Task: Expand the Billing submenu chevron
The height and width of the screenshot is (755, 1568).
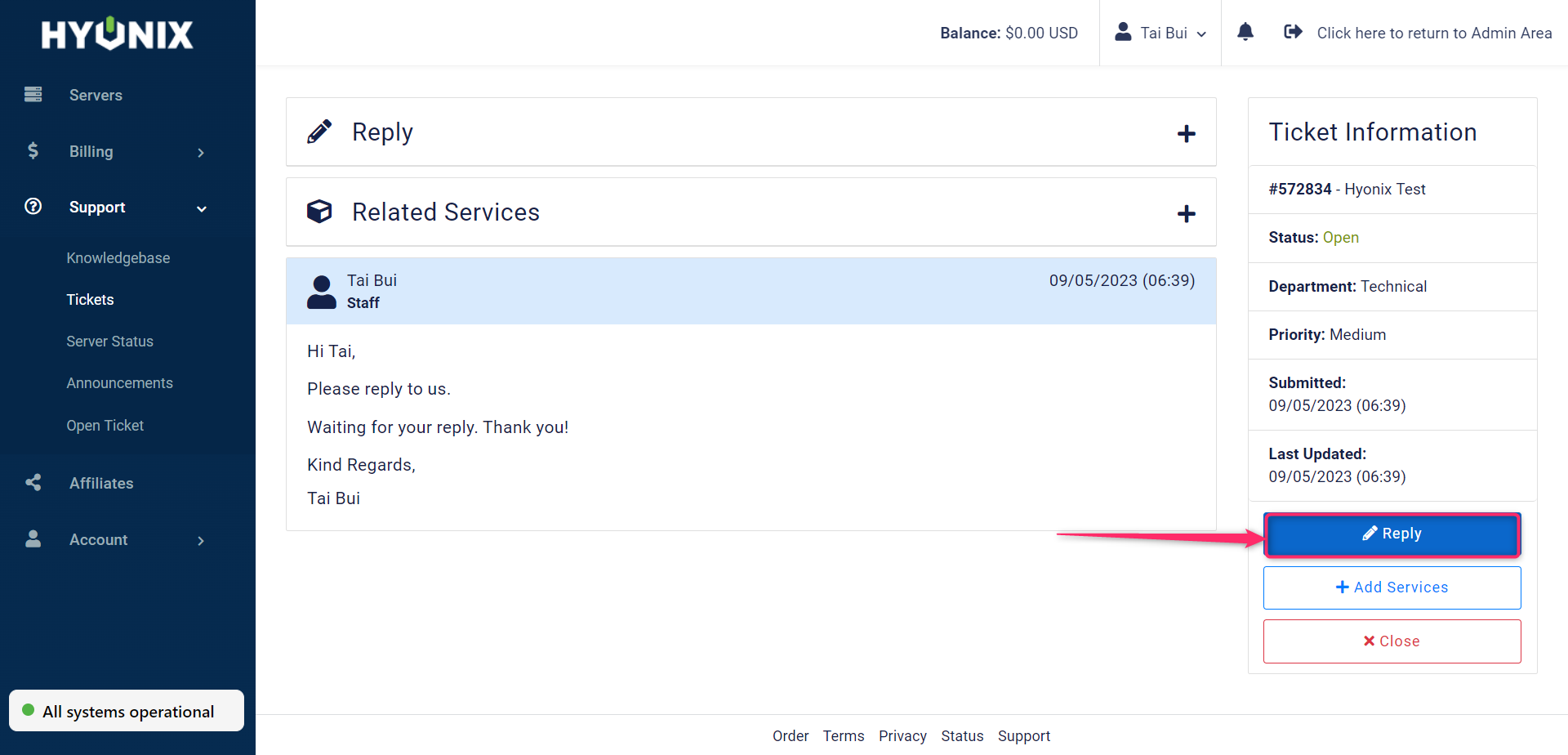Action: 201,153
